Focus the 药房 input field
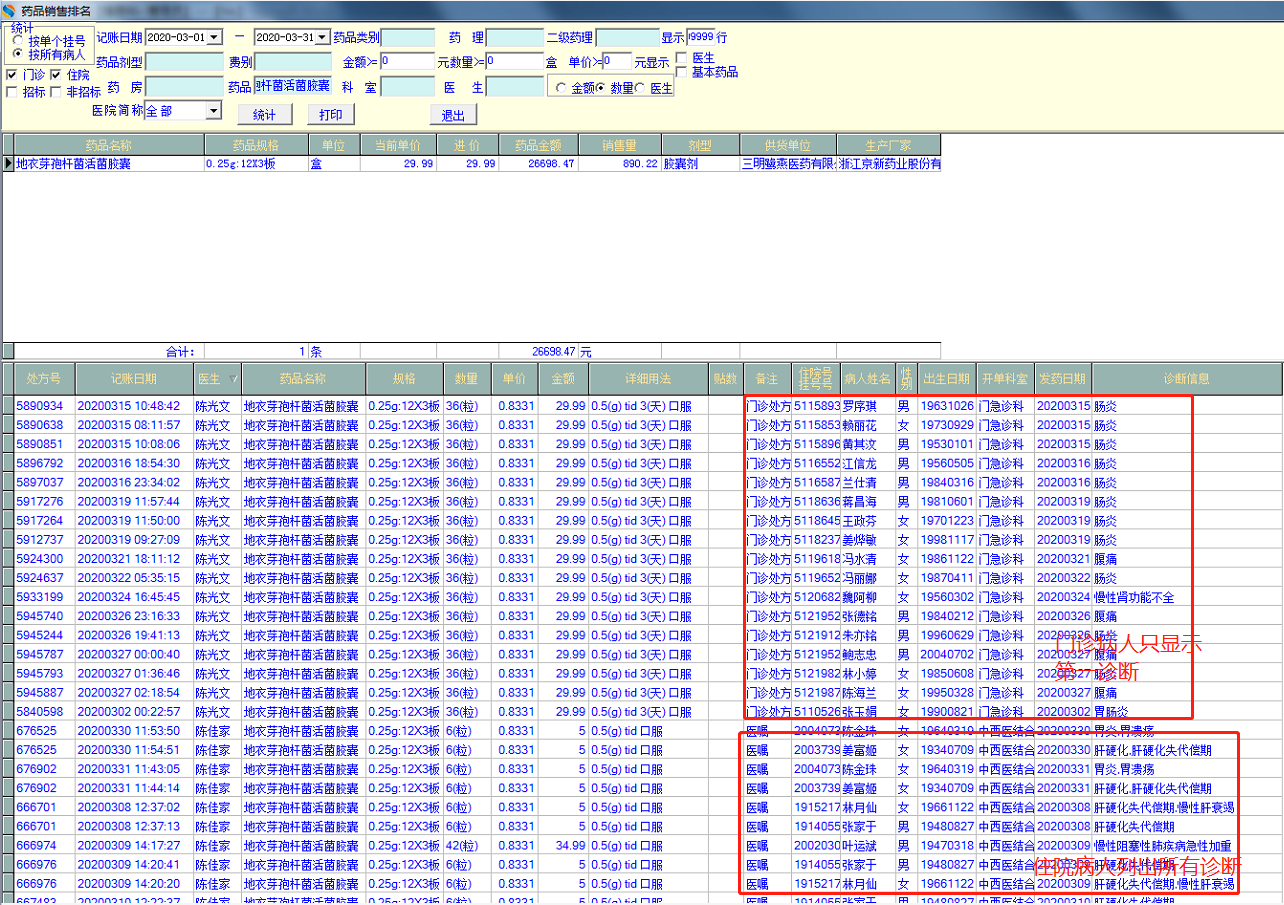Image resolution: width=1284 pixels, height=905 pixels. pos(185,87)
